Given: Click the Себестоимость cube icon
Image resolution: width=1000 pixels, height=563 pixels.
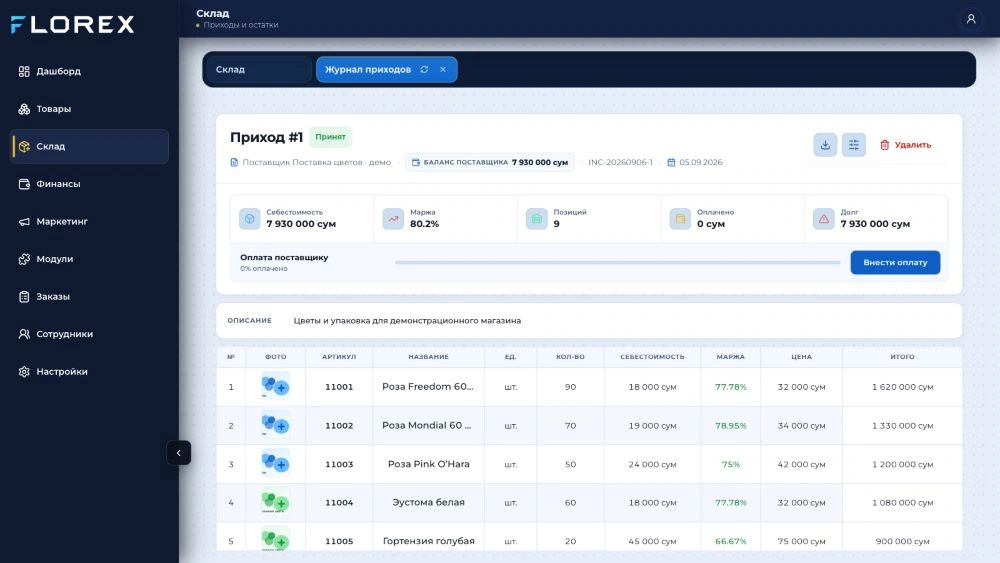Looking at the screenshot, I should pyautogui.click(x=249, y=219).
